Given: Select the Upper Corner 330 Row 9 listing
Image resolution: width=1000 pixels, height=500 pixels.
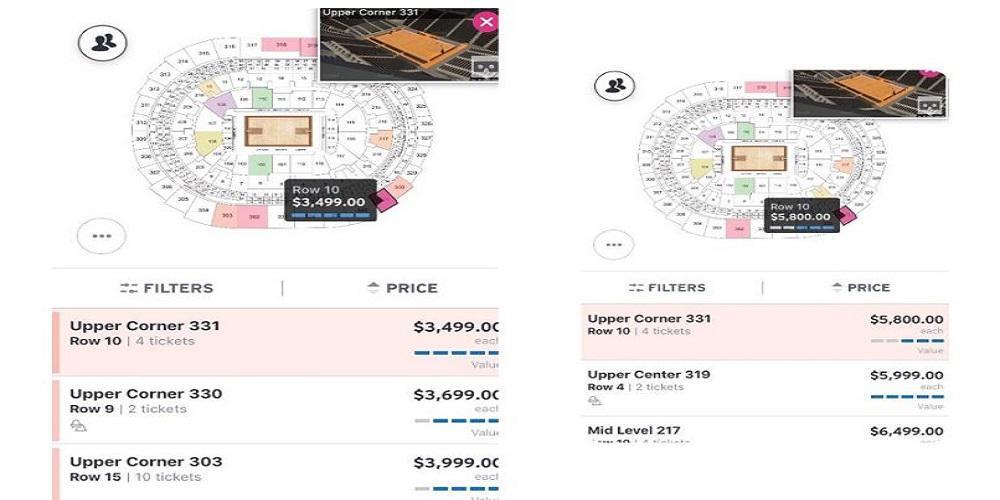Looking at the screenshot, I should [275, 410].
